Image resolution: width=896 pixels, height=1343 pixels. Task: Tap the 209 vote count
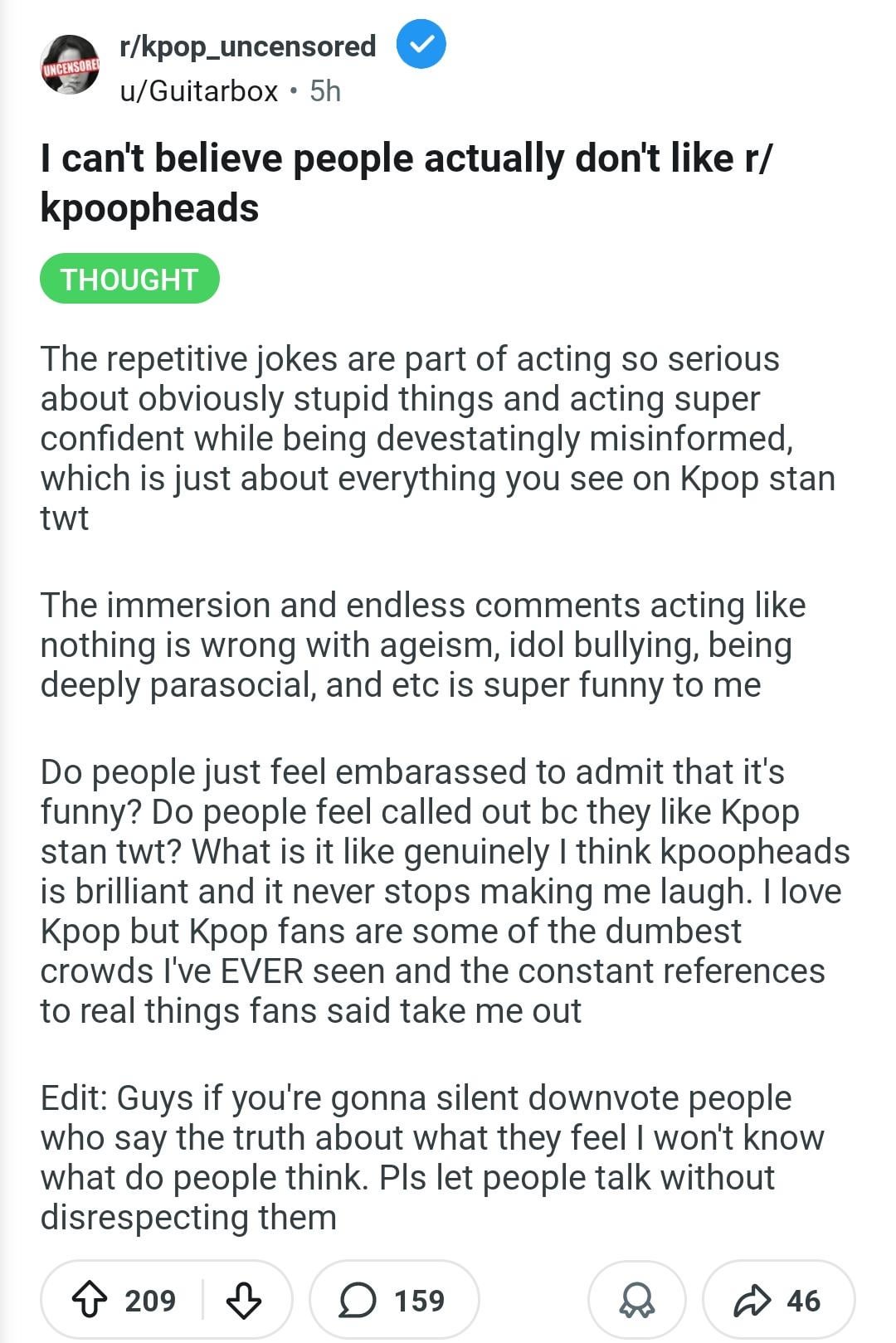tap(150, 1300)
